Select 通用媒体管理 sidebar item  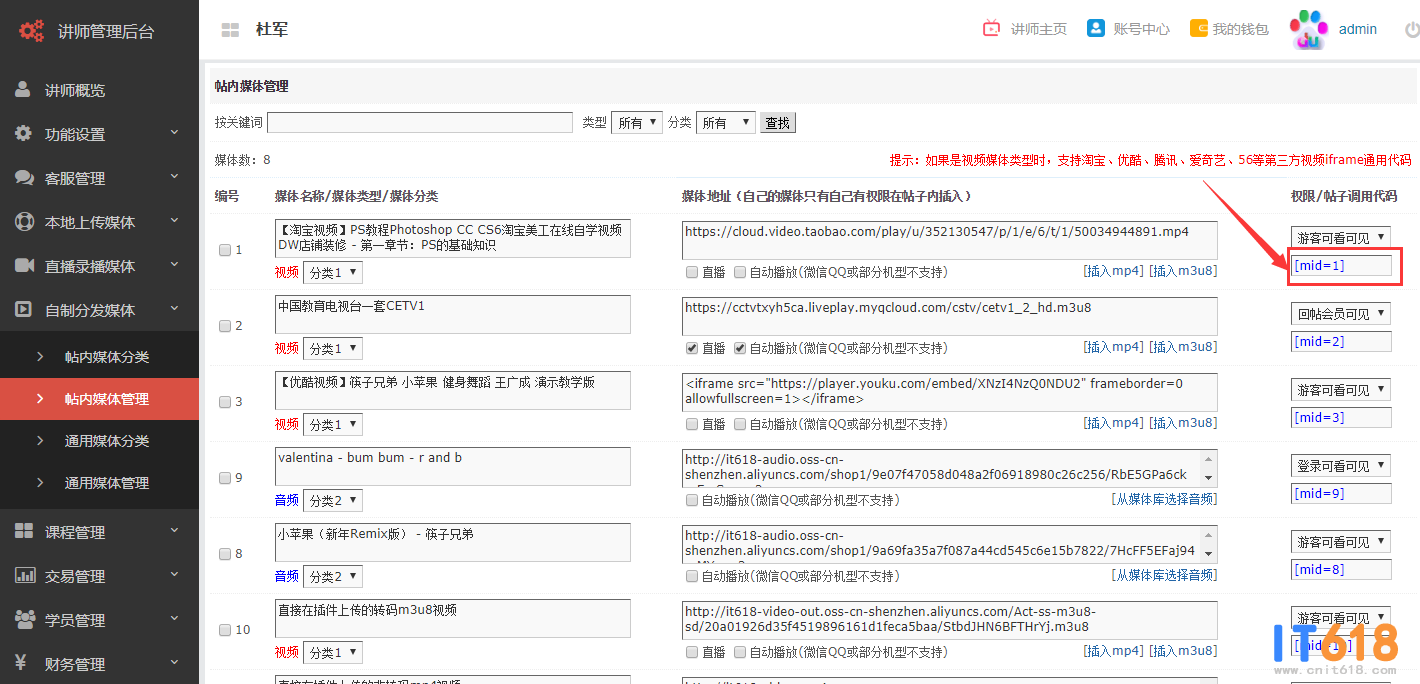tap(107, 483)
